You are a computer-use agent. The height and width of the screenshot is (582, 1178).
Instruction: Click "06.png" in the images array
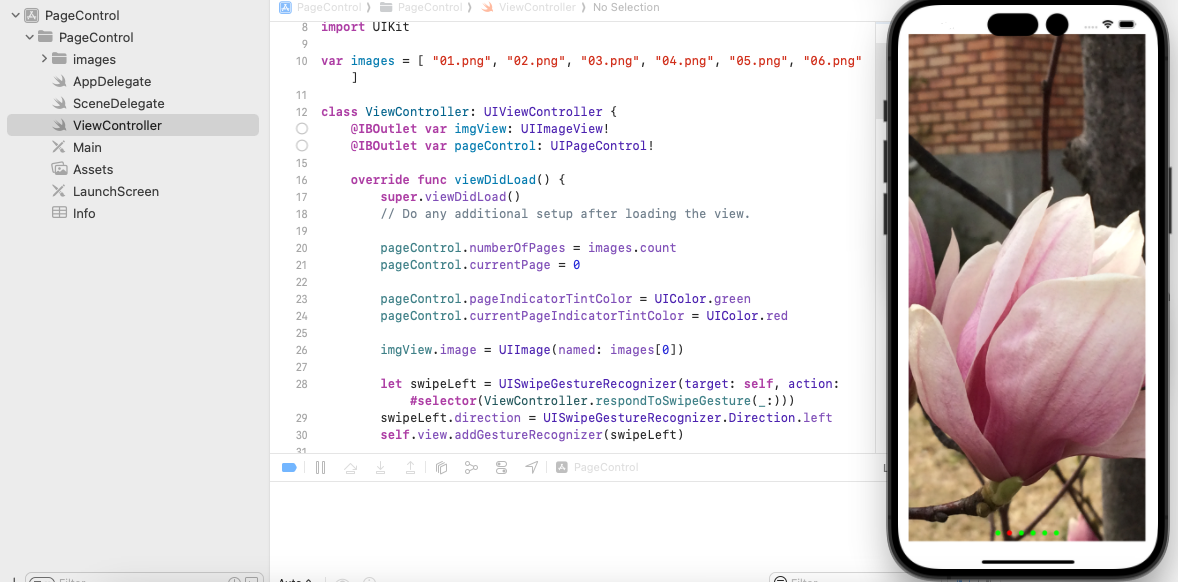(x=832, y=61)
